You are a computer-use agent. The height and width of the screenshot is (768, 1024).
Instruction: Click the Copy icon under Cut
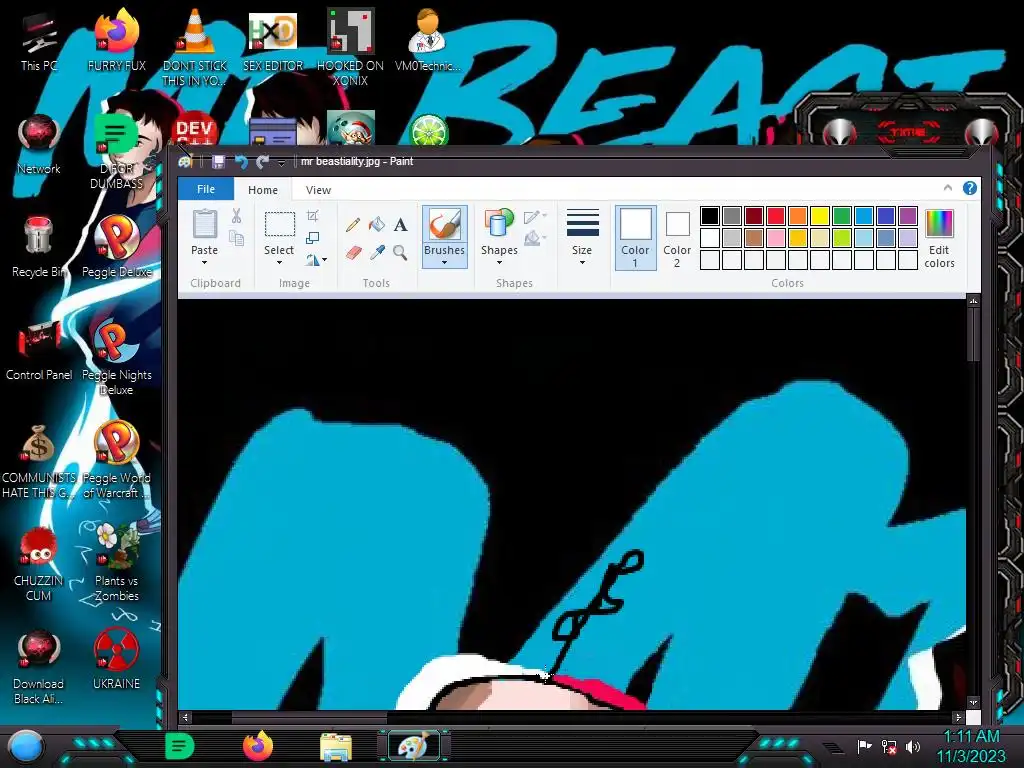[x=236, y=238]
